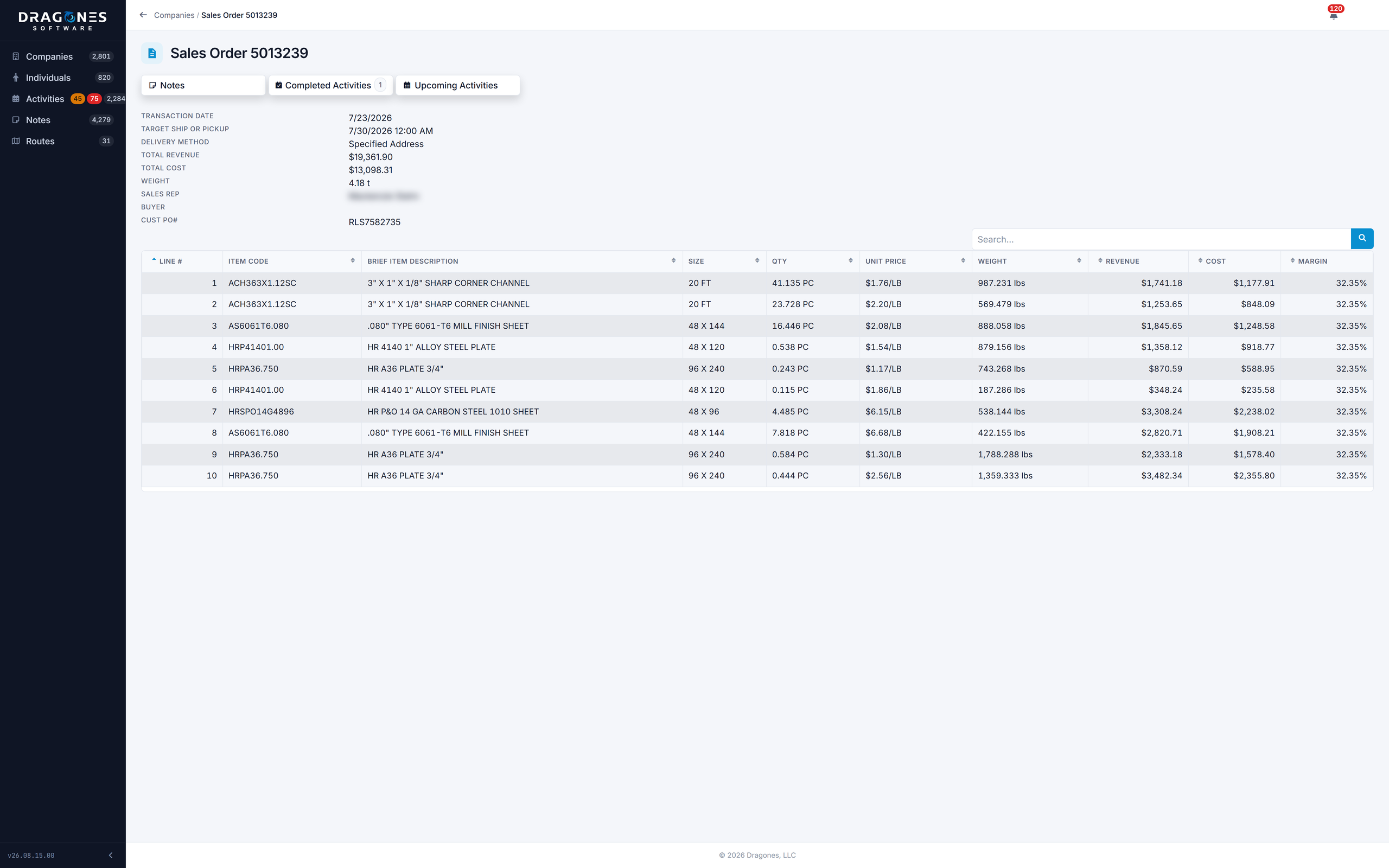The height and width of the screenshot is (868, 1389).
Task: Select item code HRSPO14G4896 in row 7
Action: click(x=261, y=412)
